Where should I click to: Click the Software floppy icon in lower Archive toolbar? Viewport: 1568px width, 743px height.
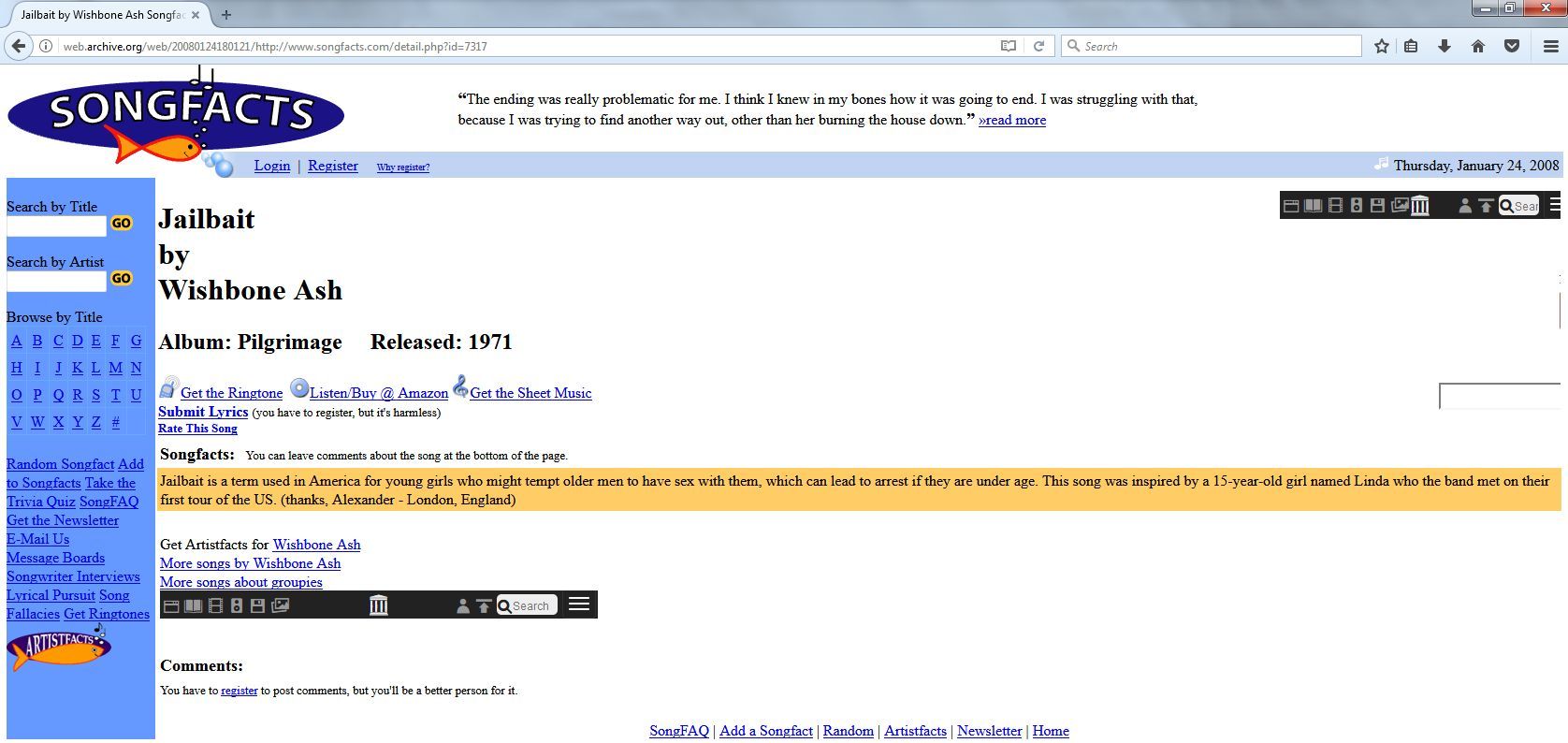point(257,606)
